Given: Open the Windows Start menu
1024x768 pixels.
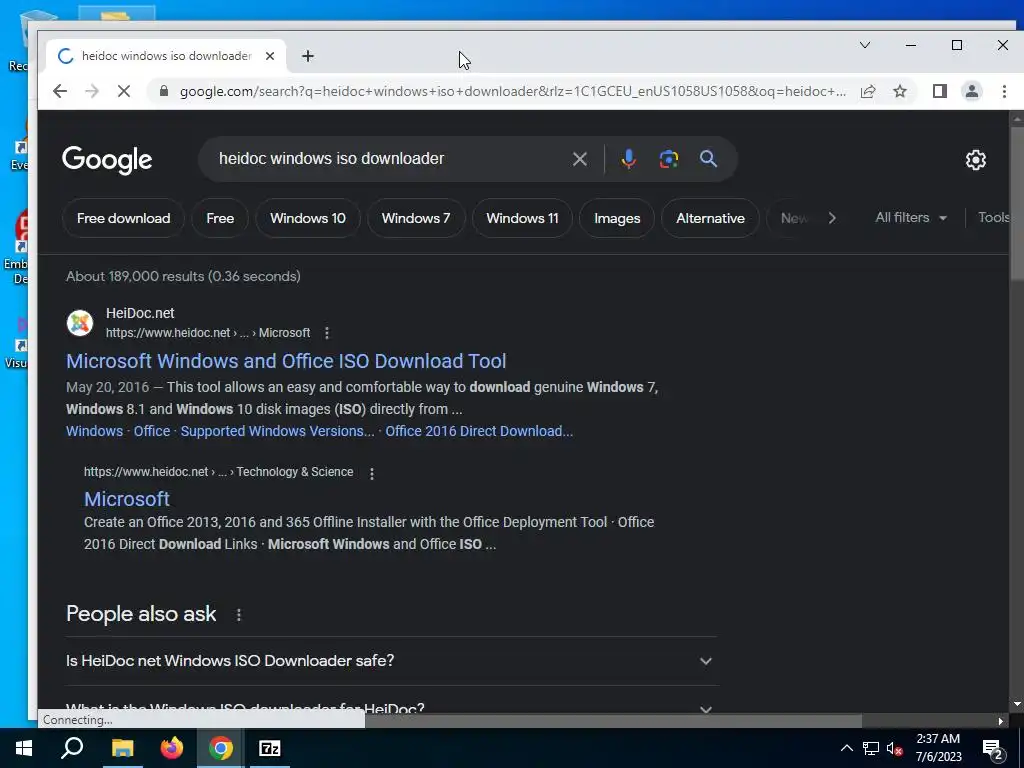Looking at the screenshot, I should tap(24, 748).
